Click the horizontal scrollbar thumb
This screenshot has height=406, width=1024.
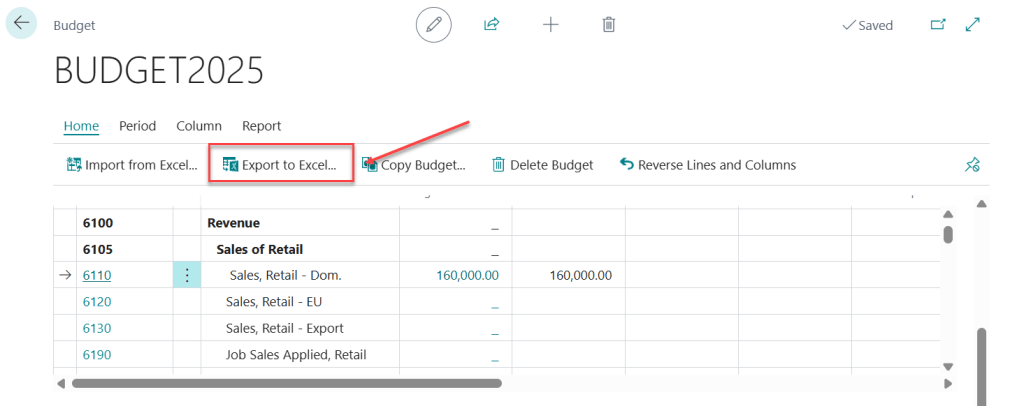tap(286, 384)
